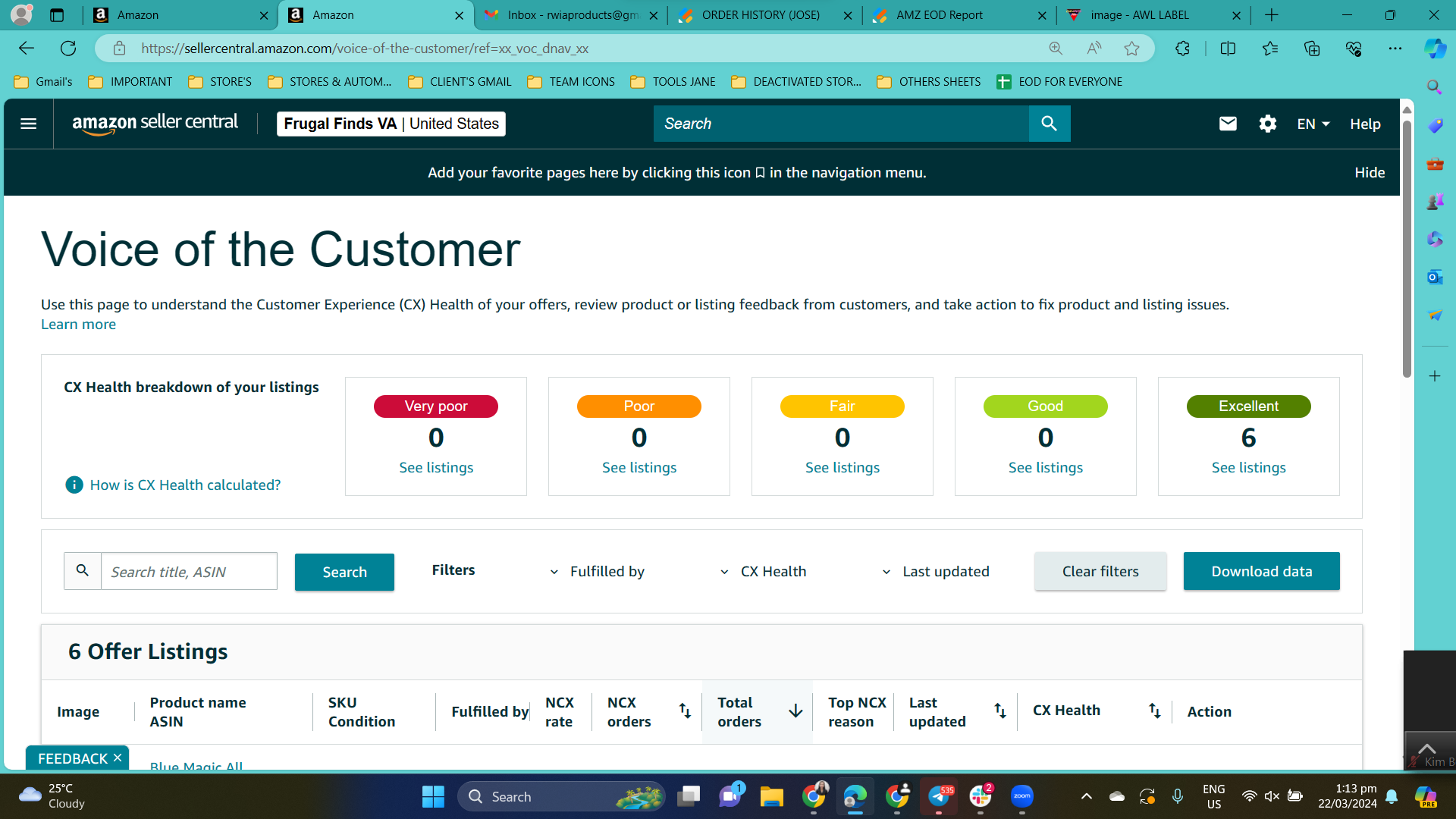See listings under Very poor rating

436,467
